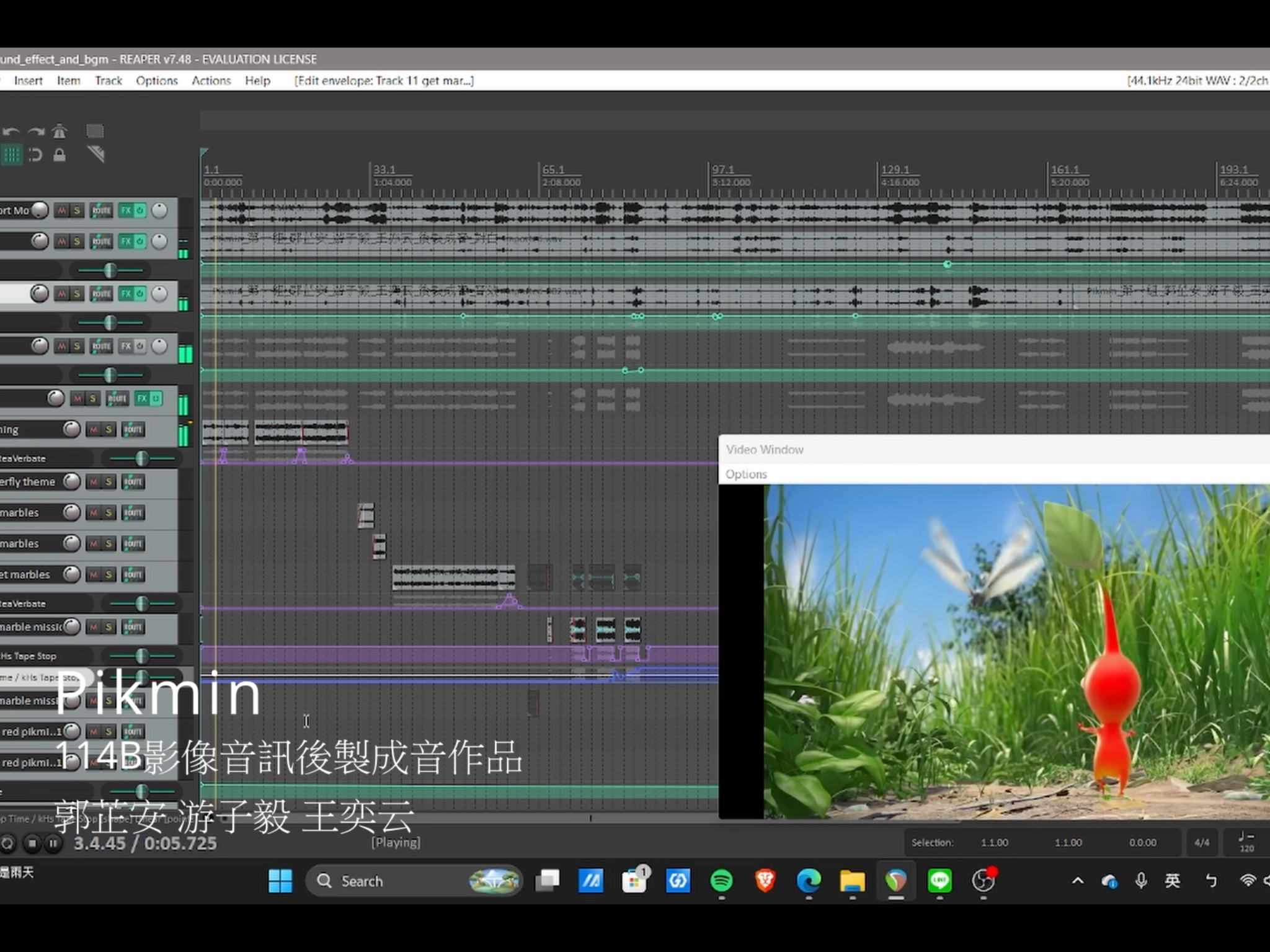This screenshot has width=1270, height=952.
Task: Click the Pikmin video preview image
Action: click(x=1017, y=652)
